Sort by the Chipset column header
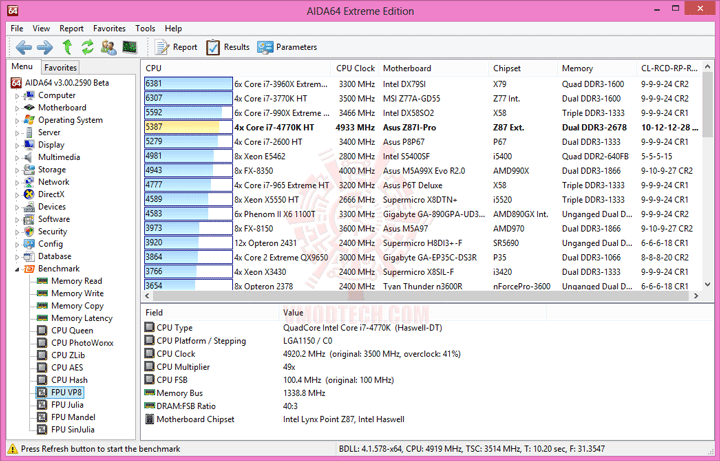 click(x=523, y=68)
